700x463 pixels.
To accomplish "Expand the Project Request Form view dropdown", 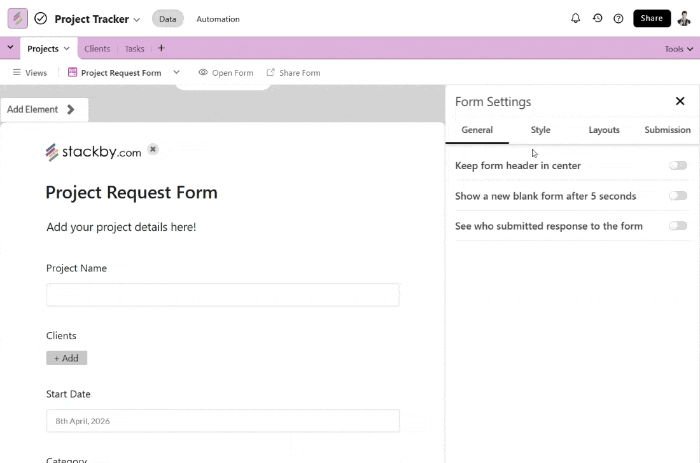I will coord(177,72).
